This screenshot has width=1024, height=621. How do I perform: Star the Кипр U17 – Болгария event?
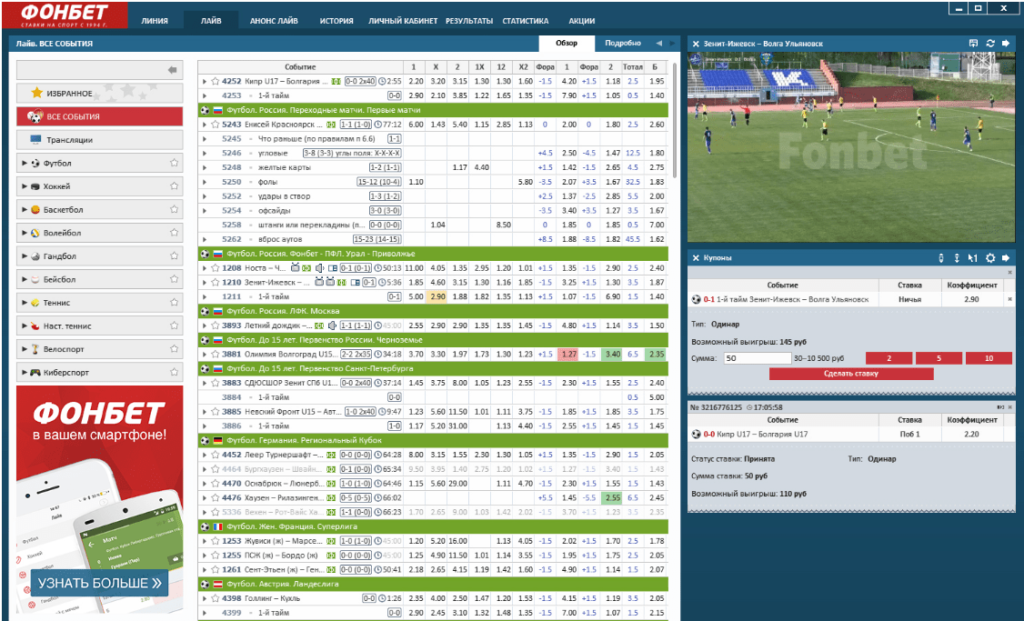click(214, 81)
